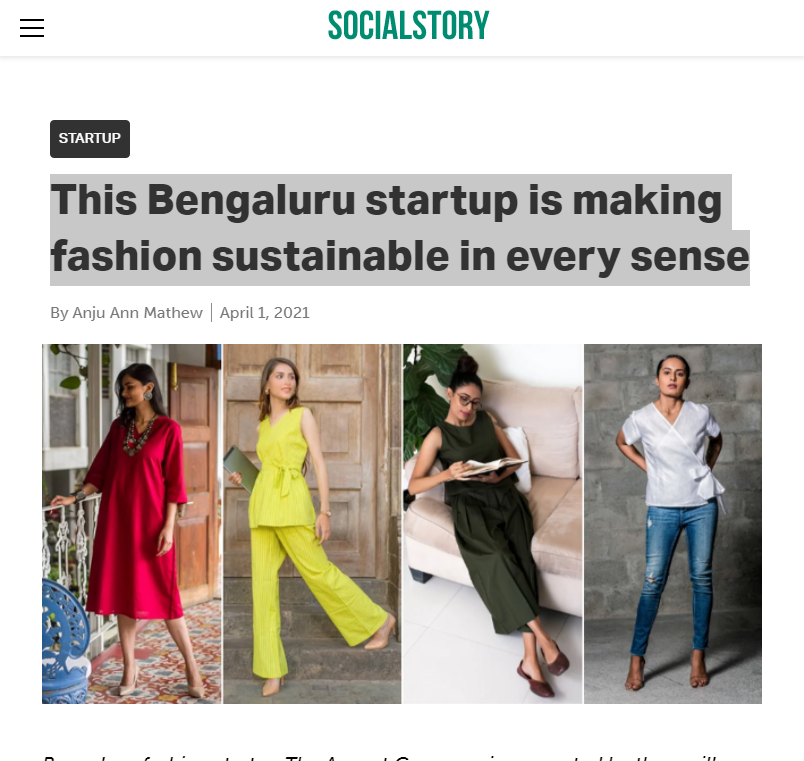Select the yellow outfit photo
Screen dimensions: 804x761
point(310,523)
